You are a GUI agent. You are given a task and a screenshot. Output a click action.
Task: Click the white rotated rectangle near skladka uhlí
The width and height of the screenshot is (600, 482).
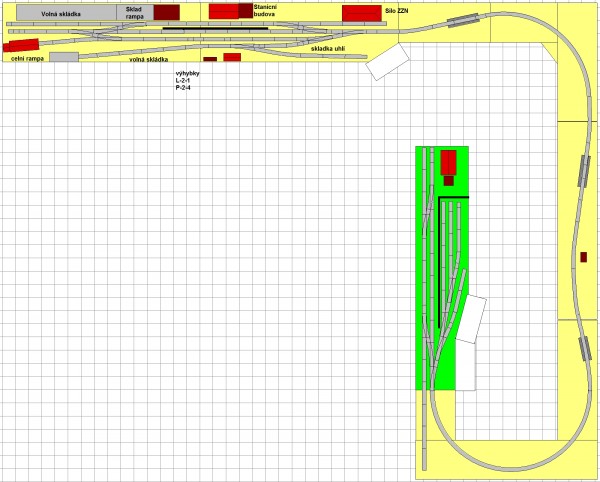[388, 61]
